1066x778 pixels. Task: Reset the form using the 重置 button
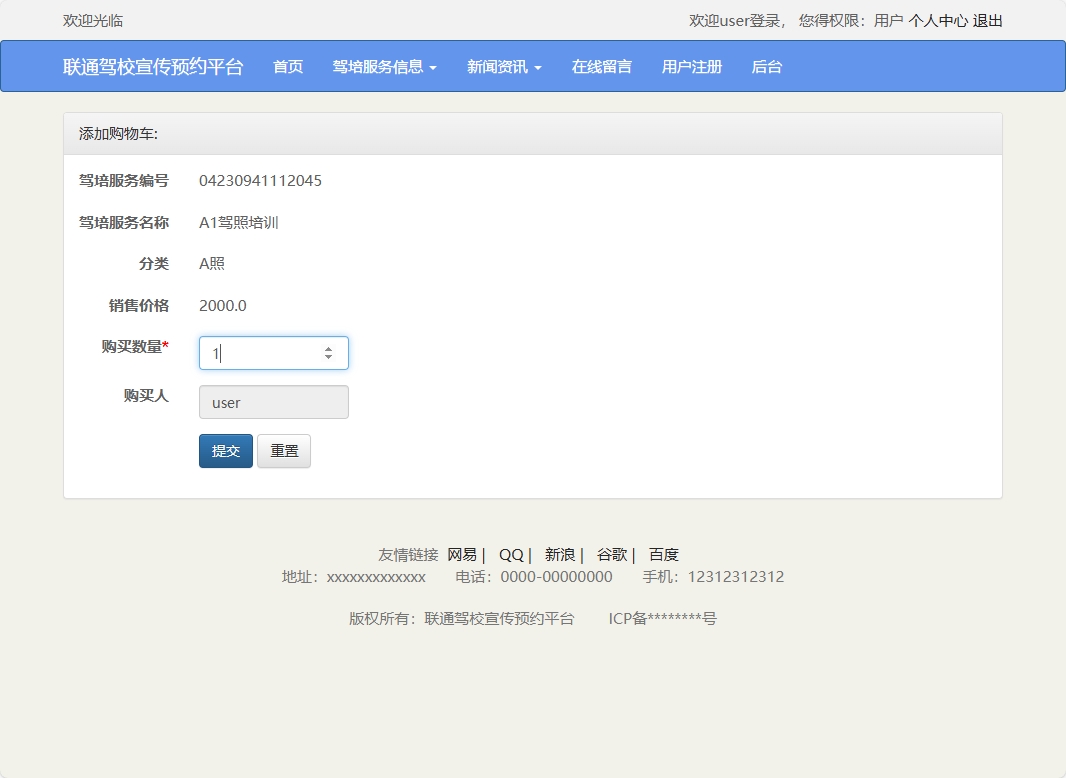(284, 450)
